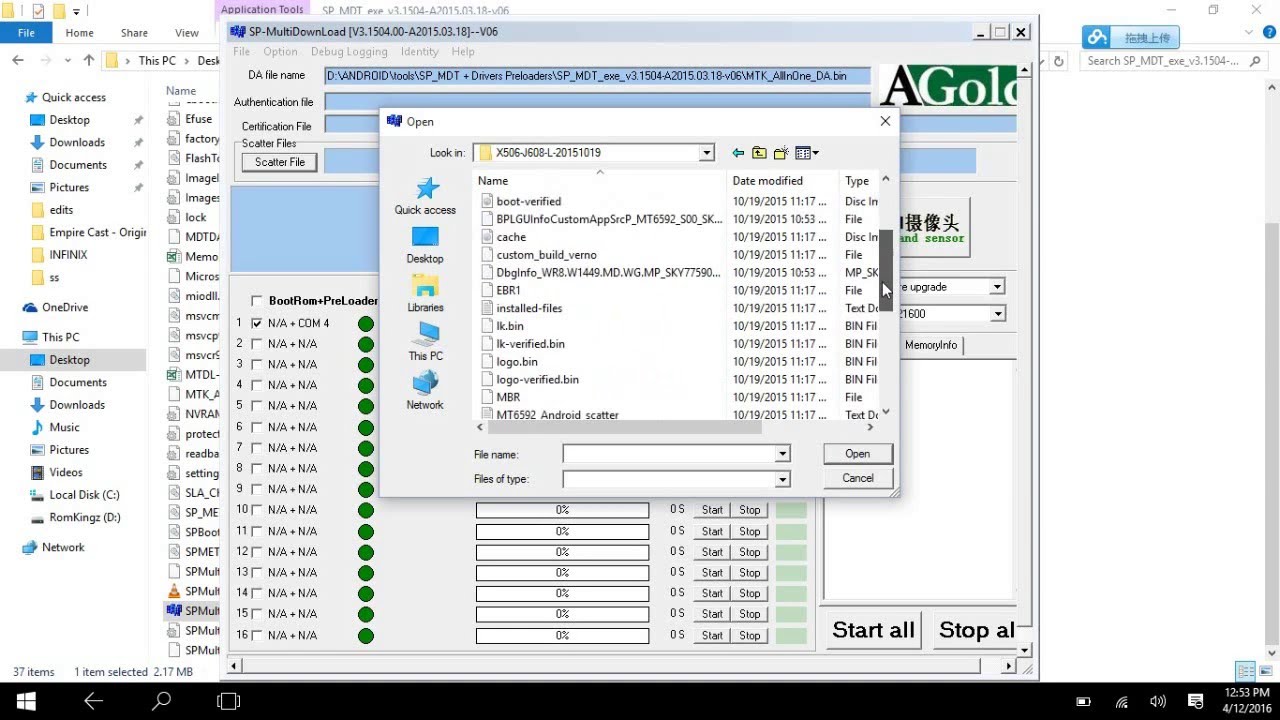
Task: Click Open button in dialog
Action: point(858,454)
